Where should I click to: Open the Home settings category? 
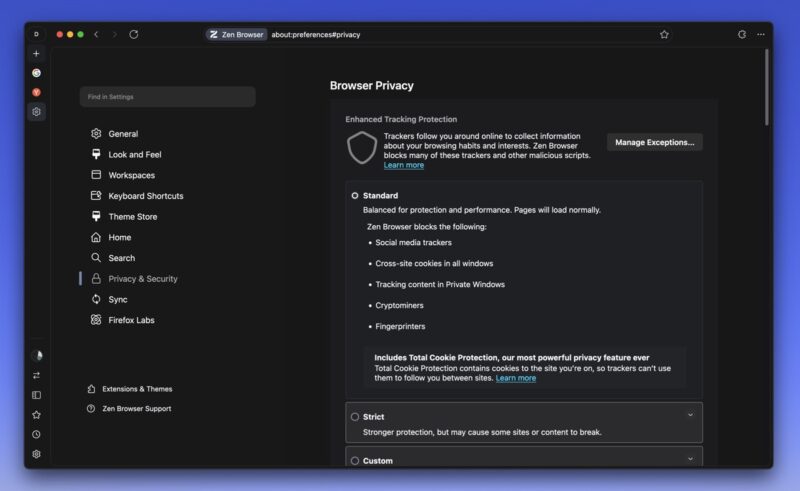click(x=119, y=237)
